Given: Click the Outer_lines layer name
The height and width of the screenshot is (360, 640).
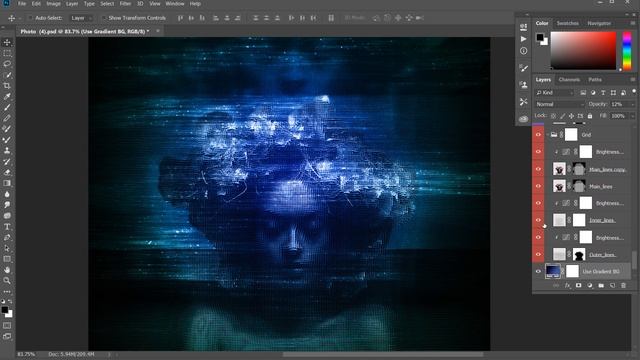Looking at the screenshot, I should pyautogui.click(x=602, y=255).
